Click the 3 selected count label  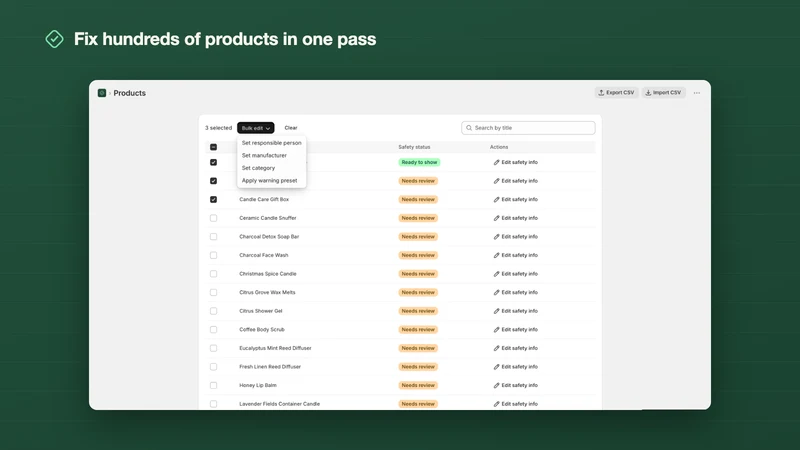pyautogui.click(x=218, y=128)
